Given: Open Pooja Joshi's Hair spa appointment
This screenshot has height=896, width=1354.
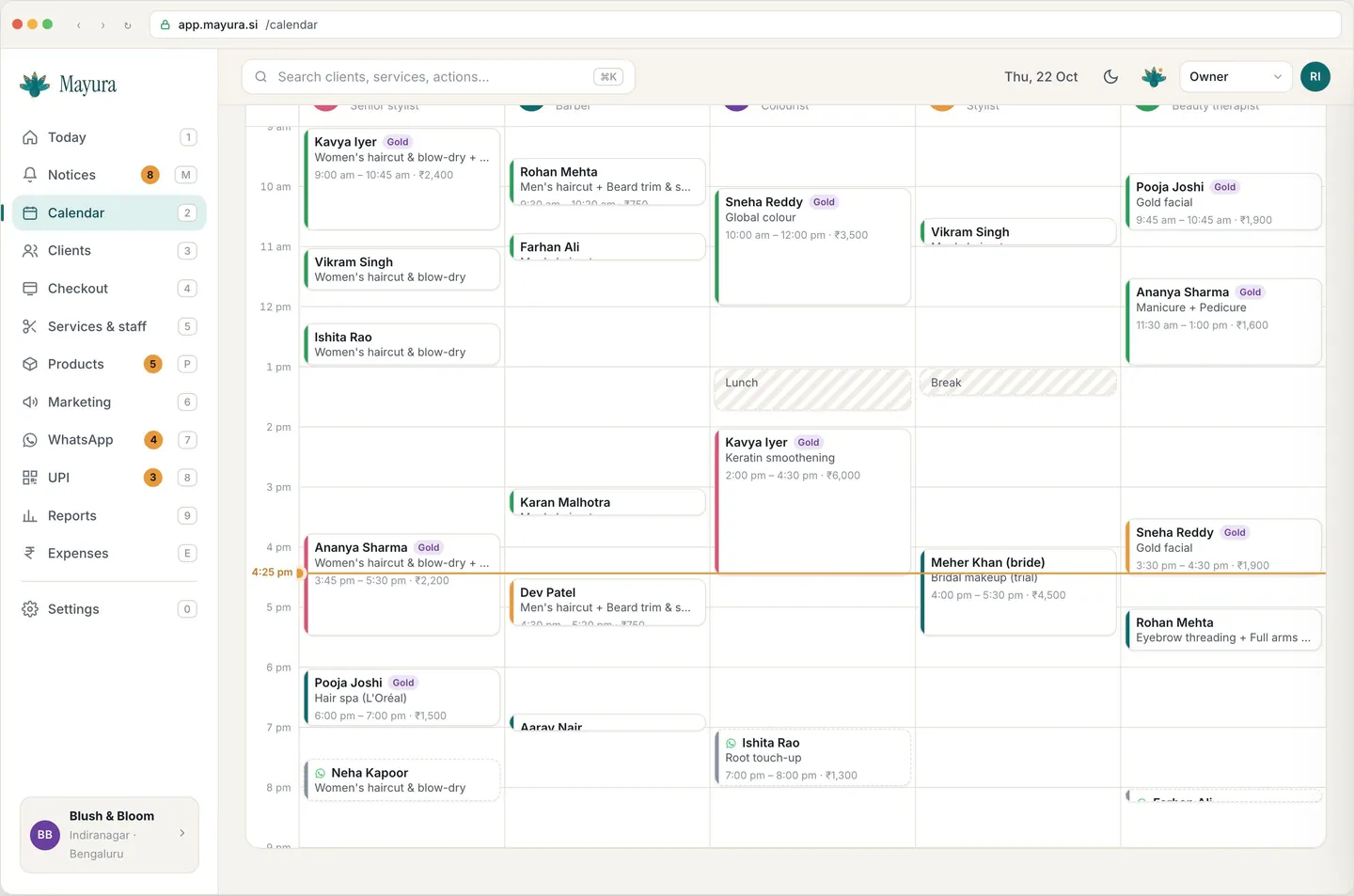Looking at the screenshot, I should (402, 698).
